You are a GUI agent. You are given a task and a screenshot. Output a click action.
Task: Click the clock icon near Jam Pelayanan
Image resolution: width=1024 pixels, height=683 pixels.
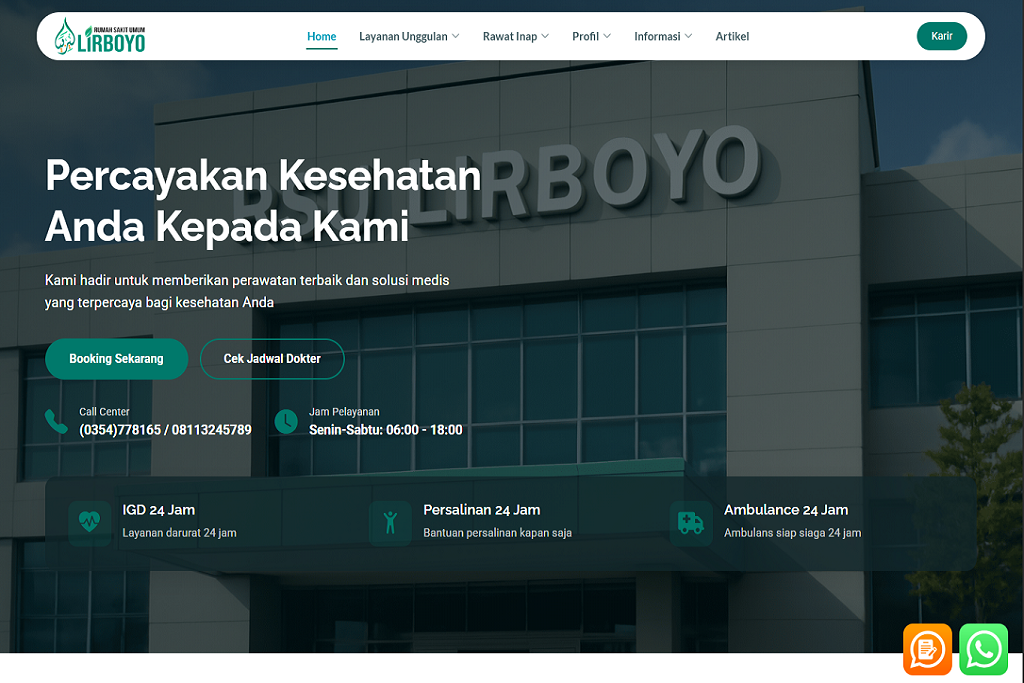[287, 421]
